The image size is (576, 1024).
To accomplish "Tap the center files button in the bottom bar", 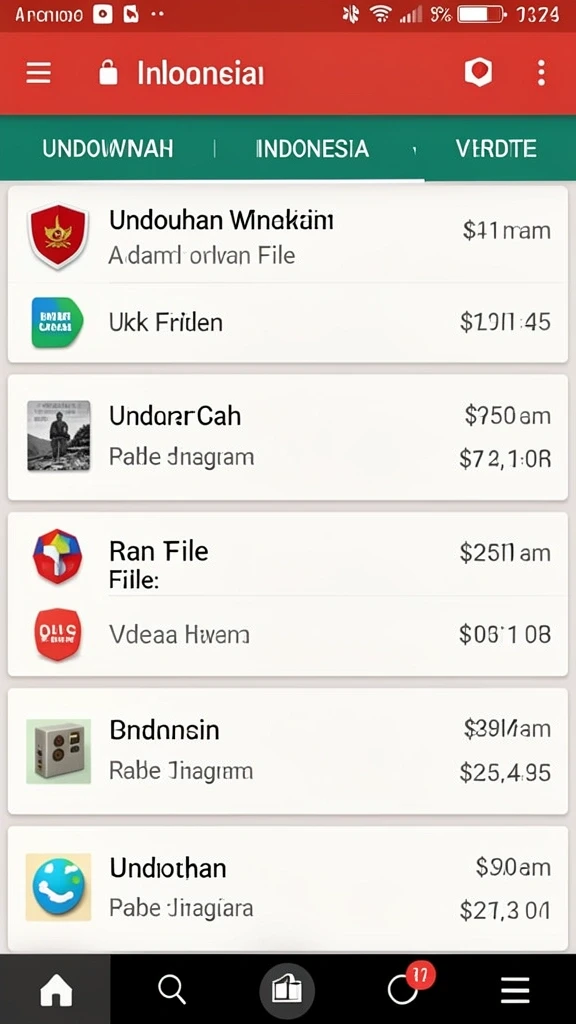I will [x=287, y=990].
